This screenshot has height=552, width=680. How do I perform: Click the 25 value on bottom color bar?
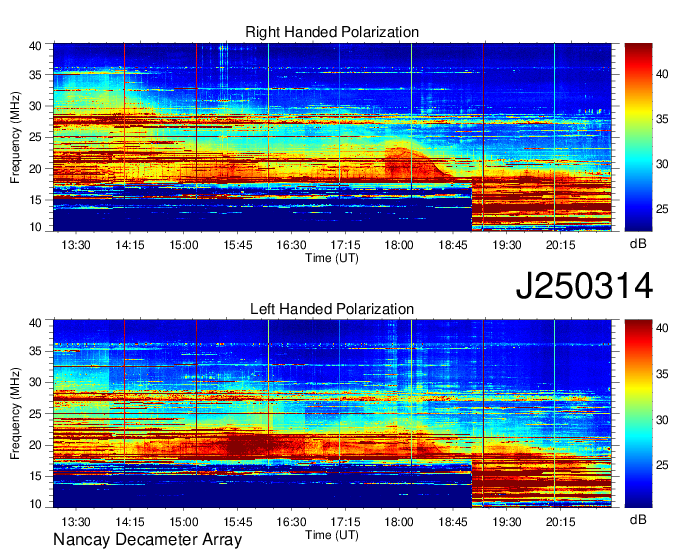[662, 465]
